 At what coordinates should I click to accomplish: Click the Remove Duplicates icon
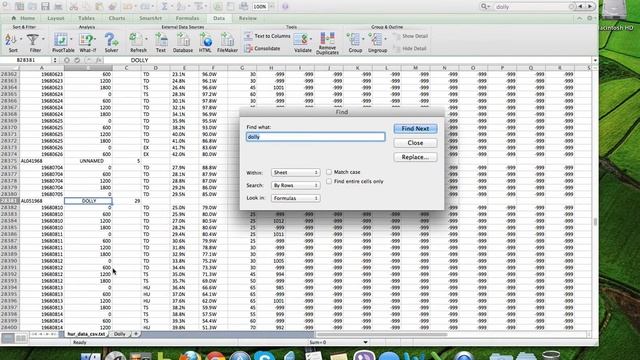pos(327,39)
